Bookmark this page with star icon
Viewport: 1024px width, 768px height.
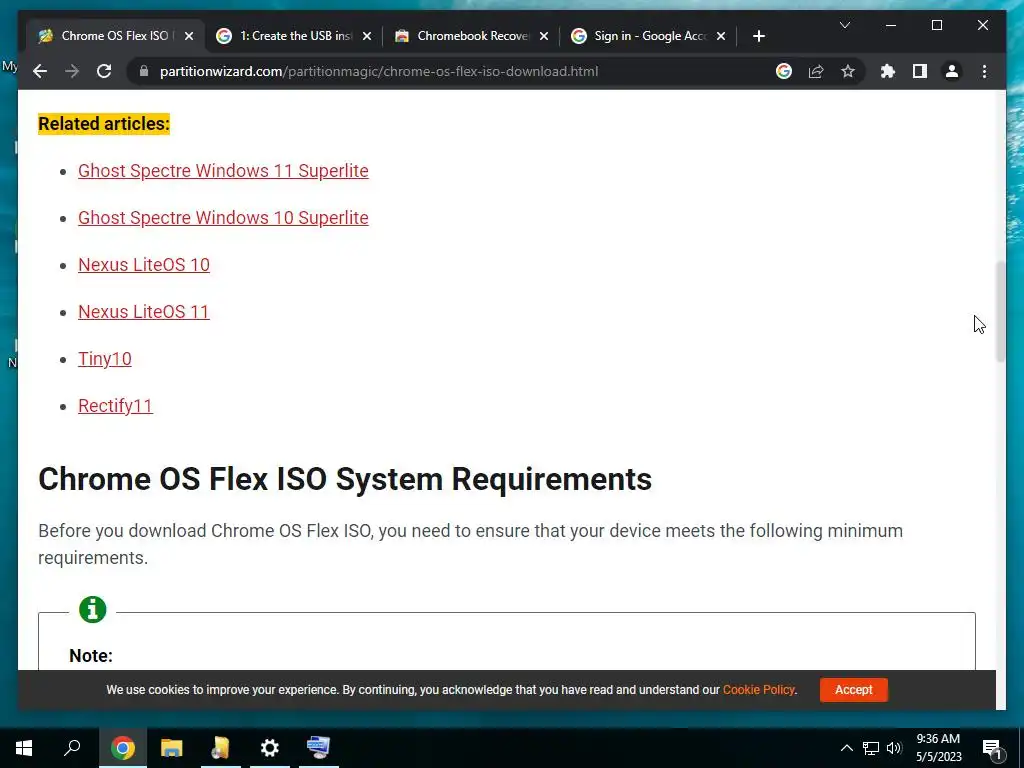[x=848, y=71]
